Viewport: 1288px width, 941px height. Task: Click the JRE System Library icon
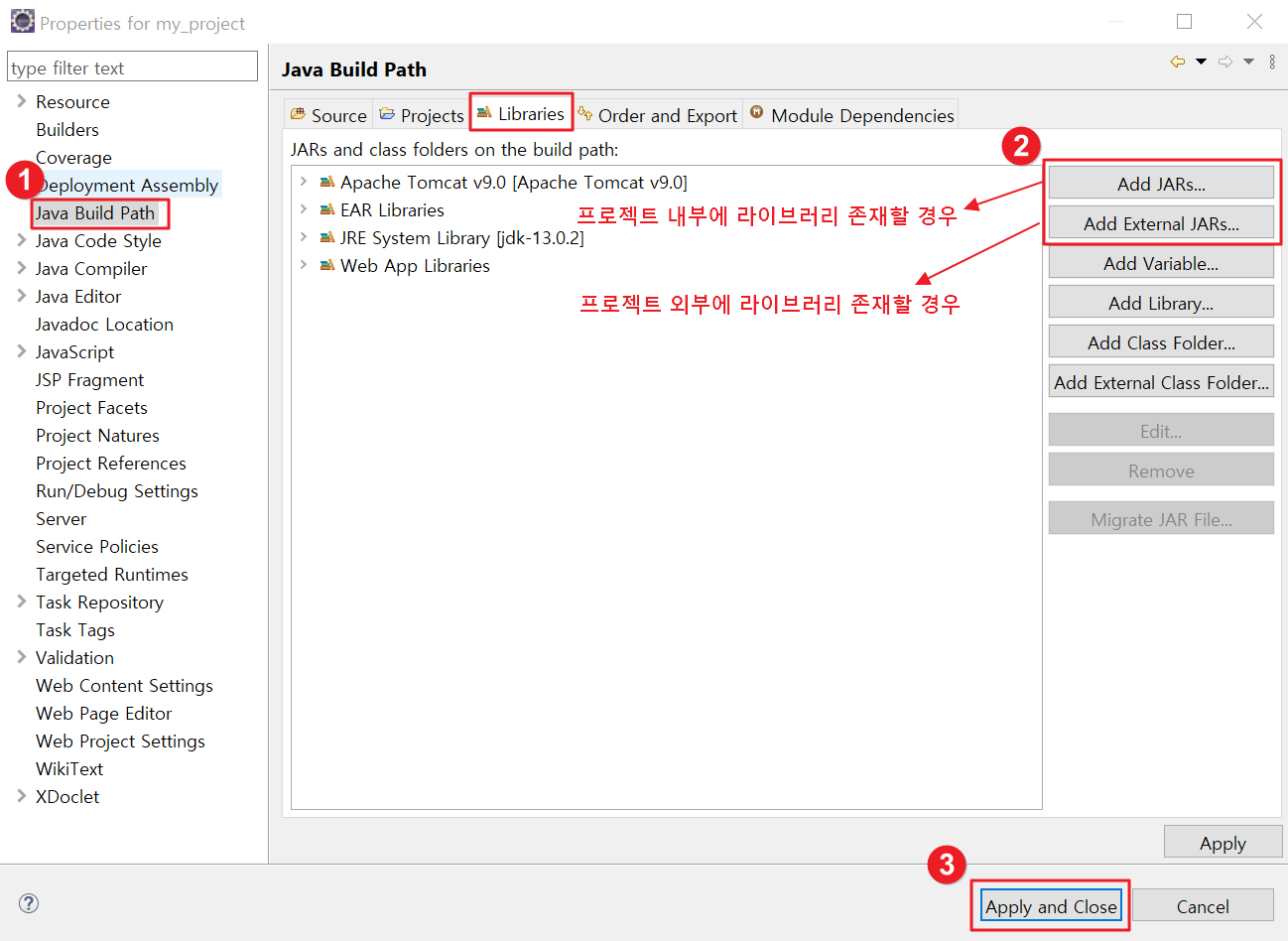pyautogui.click(x=327, y=237)
